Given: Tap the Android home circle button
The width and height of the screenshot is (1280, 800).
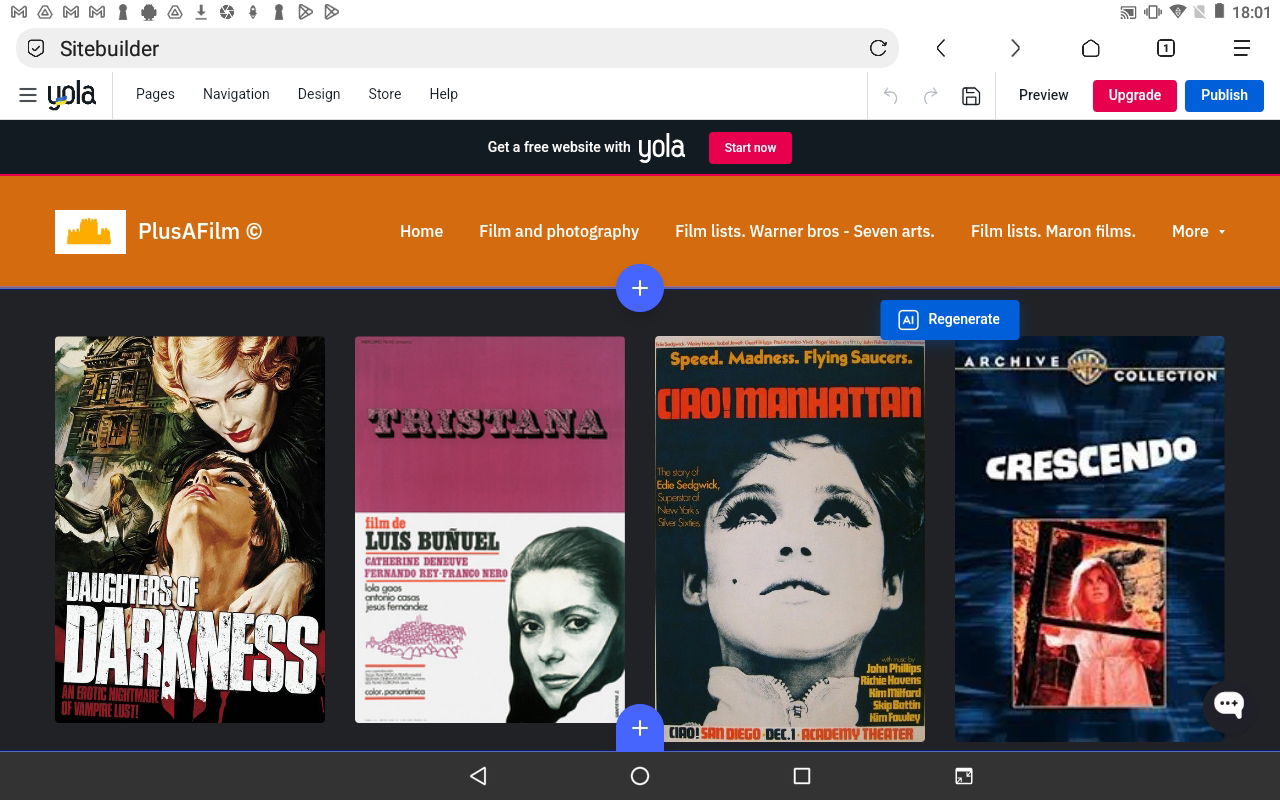Looking at the screenshot, I should pyautogui.click(x=640, y=776).
